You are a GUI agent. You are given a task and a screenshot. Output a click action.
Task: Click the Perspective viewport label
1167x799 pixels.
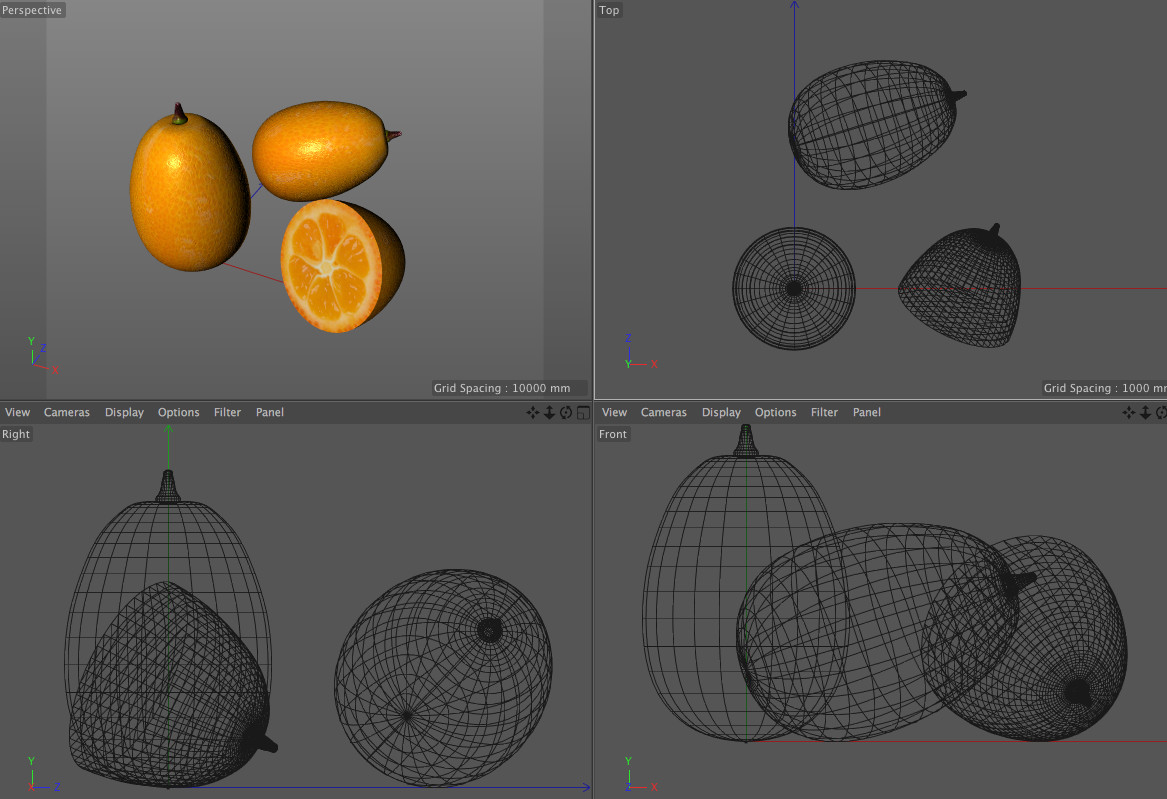click(x=32, y=10)
